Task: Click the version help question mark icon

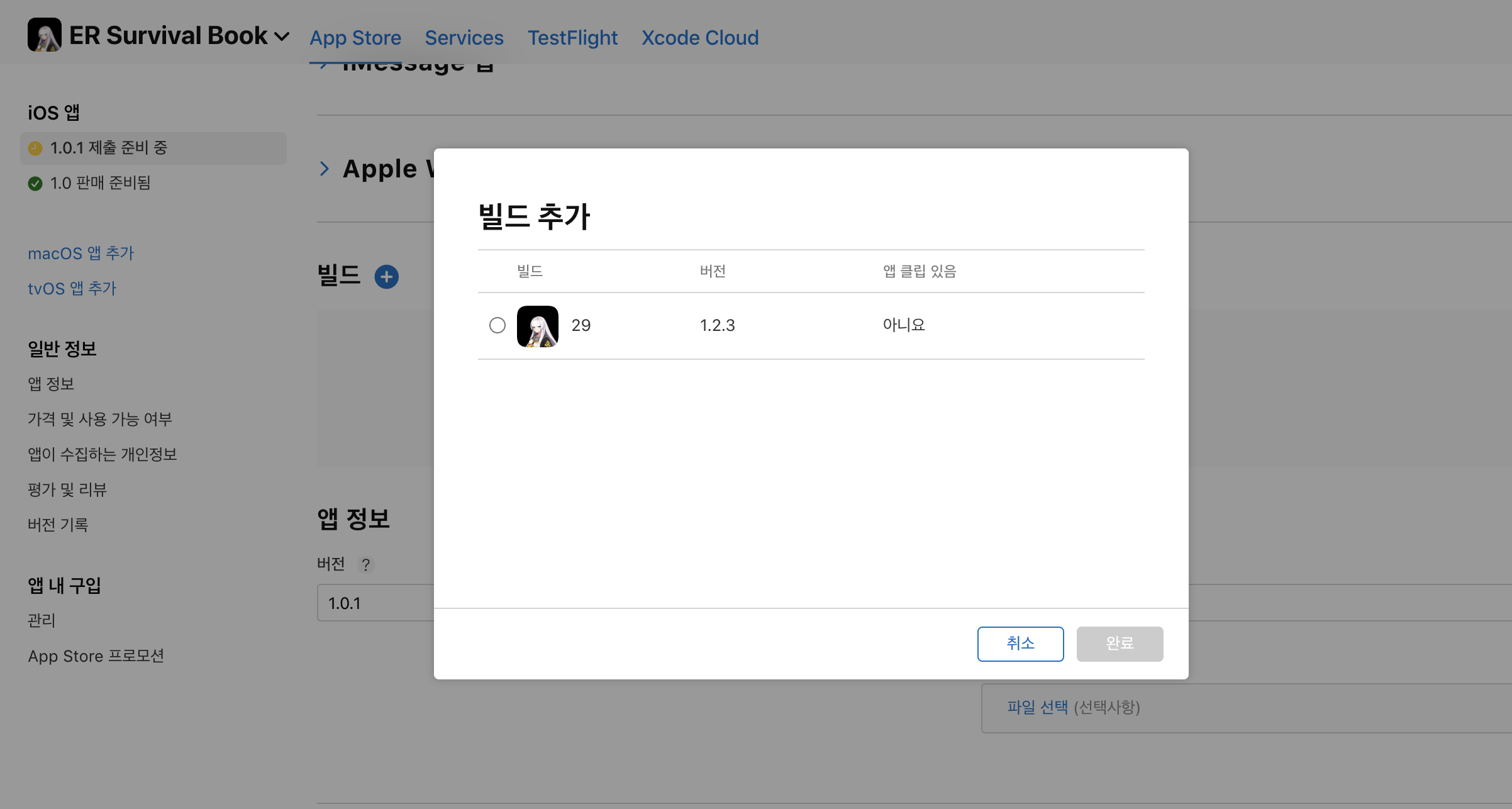Action: [x=365, y=565]
